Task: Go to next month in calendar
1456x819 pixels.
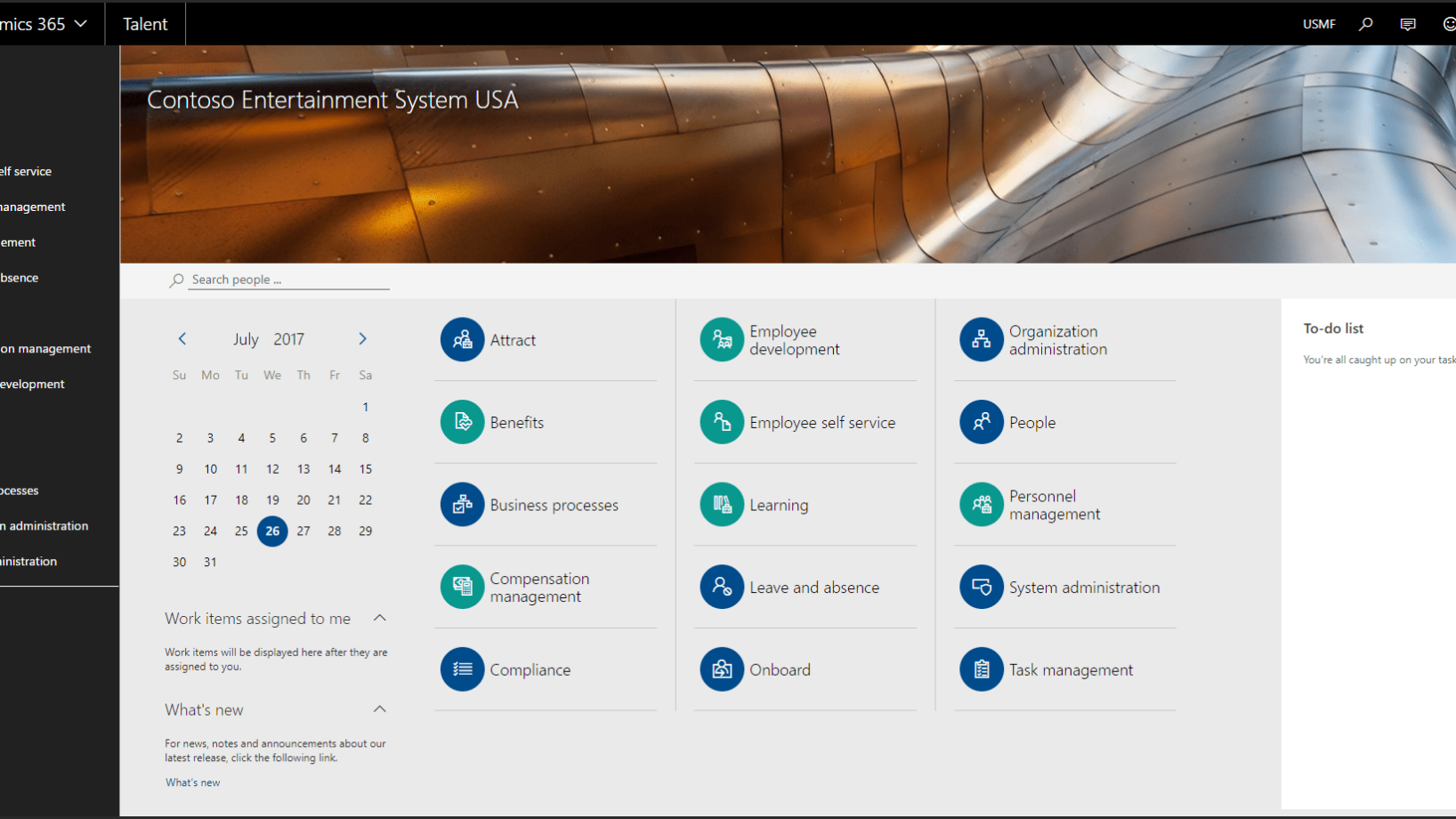Action: point(362,338)
